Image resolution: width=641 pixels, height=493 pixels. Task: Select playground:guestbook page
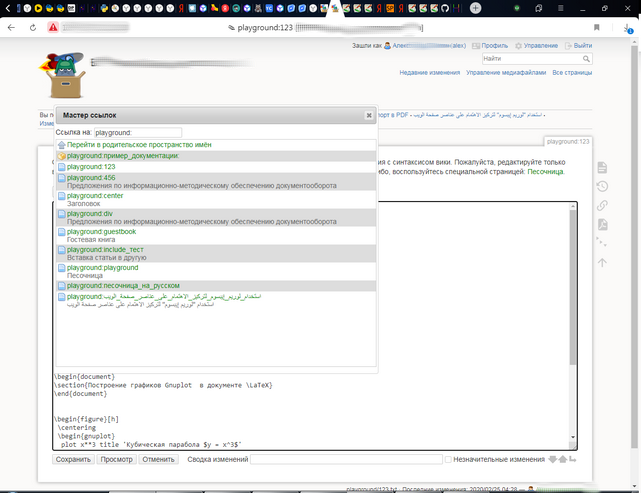click(101, 232)
